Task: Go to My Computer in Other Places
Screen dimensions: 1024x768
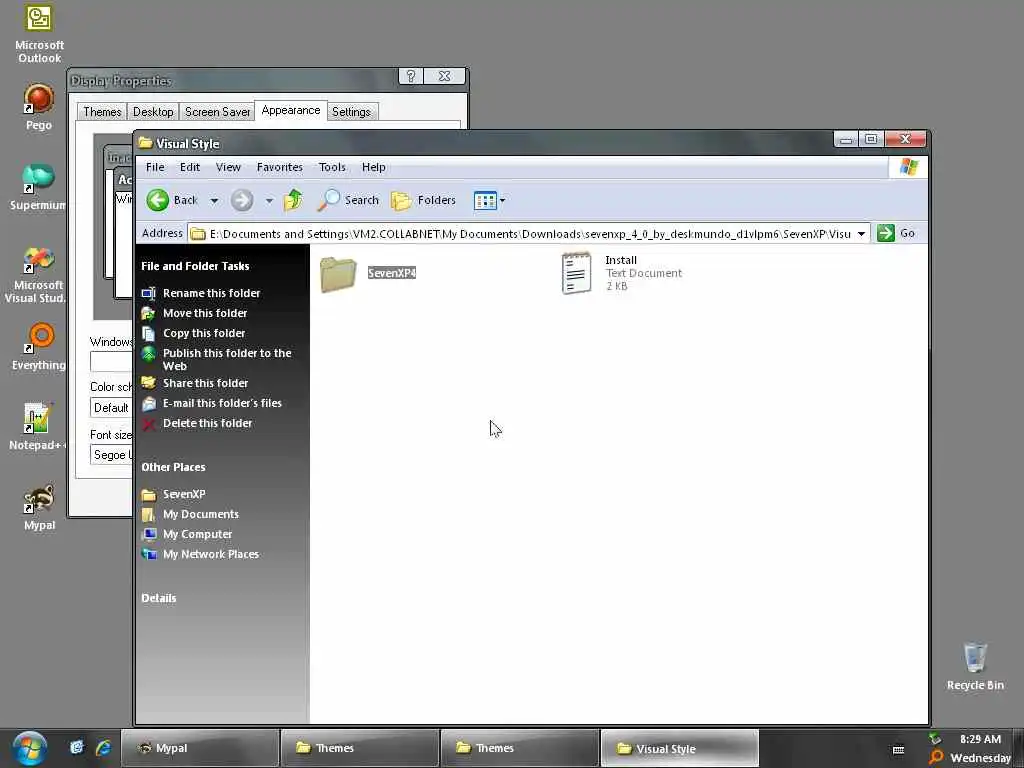Action: [197, 534]
